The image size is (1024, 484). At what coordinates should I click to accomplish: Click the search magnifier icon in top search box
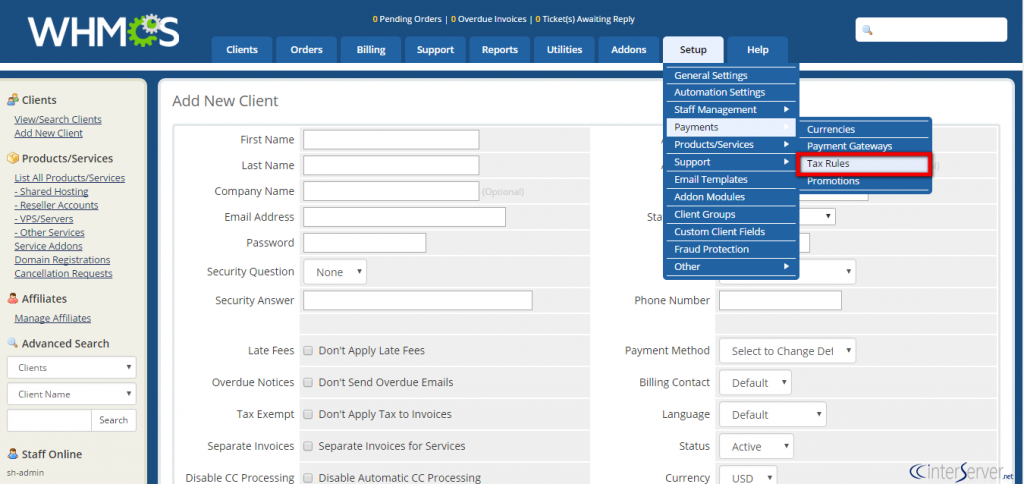tap(867, 30)
